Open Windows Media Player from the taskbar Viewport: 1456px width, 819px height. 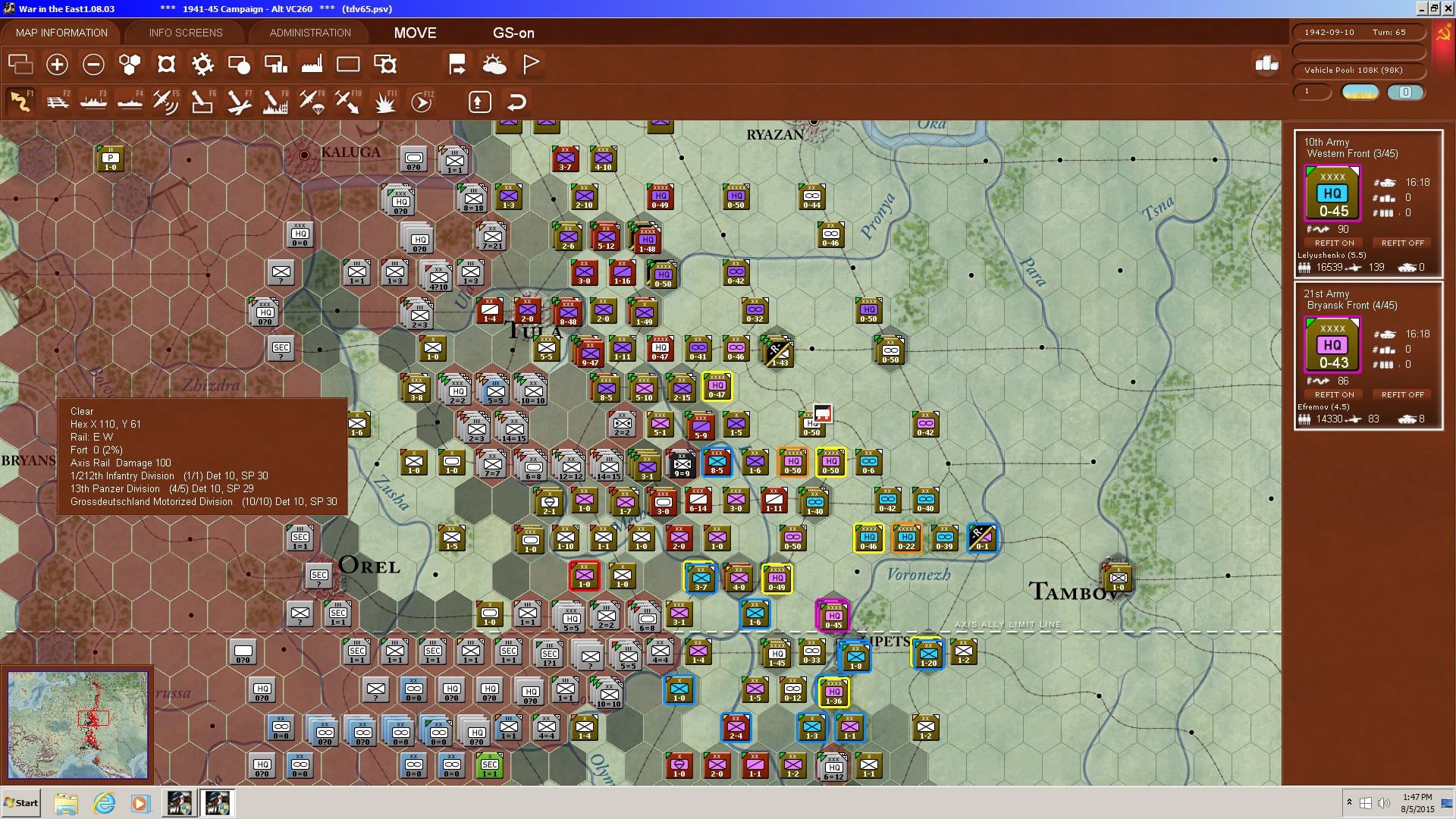(140, 803)
